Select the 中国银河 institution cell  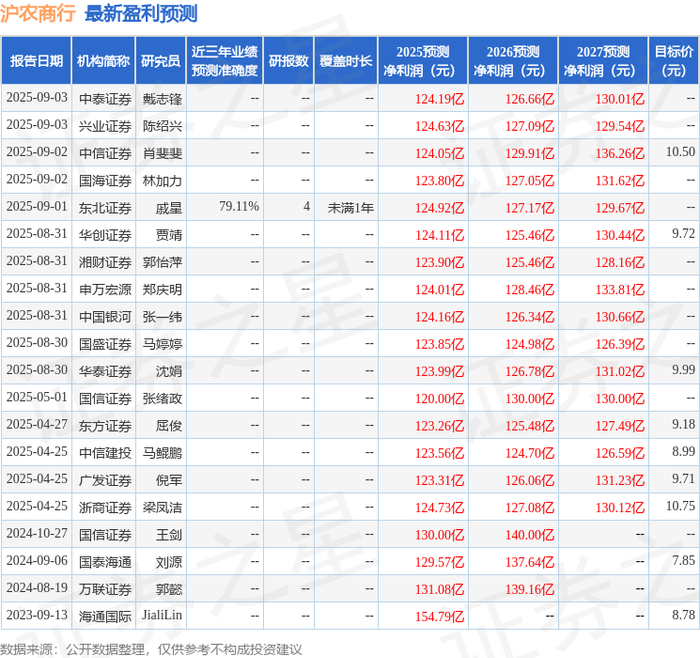click(105, 317)
